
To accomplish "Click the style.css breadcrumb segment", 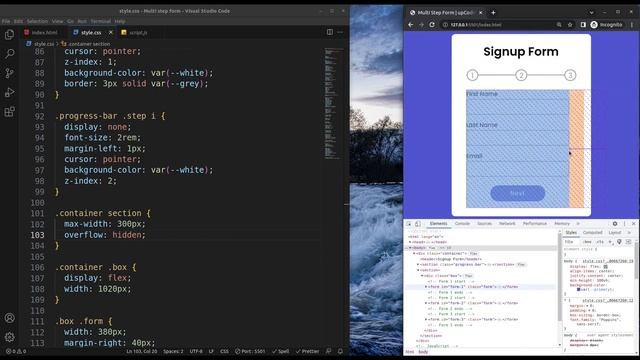I will [x=40, y=44].
